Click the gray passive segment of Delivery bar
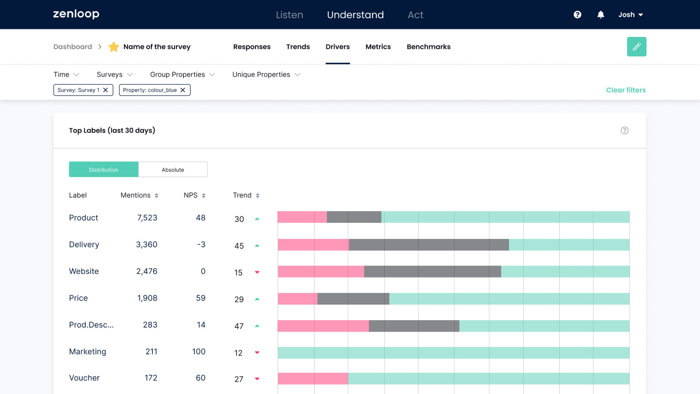 pyautogui.click(x=429, y=245)
